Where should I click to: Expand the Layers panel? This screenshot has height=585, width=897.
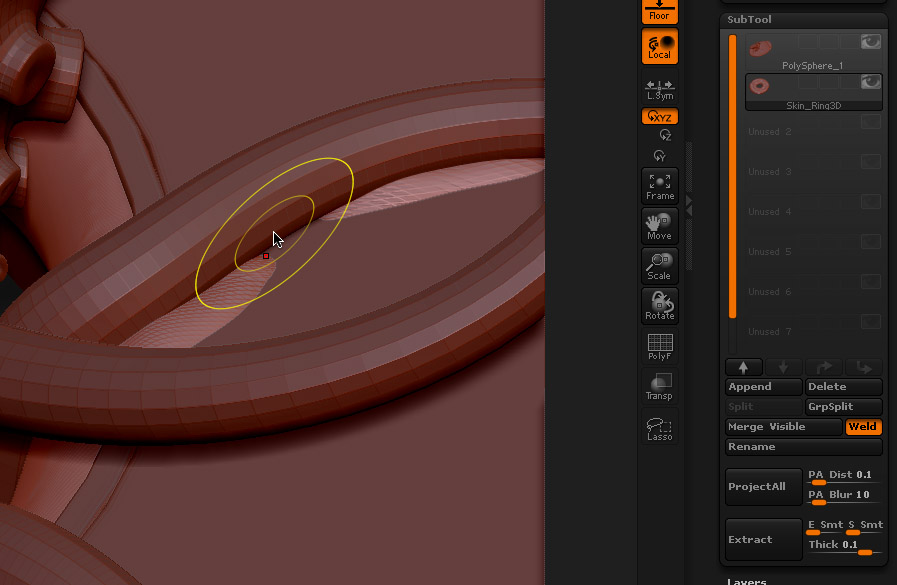[x=746, y=580]
